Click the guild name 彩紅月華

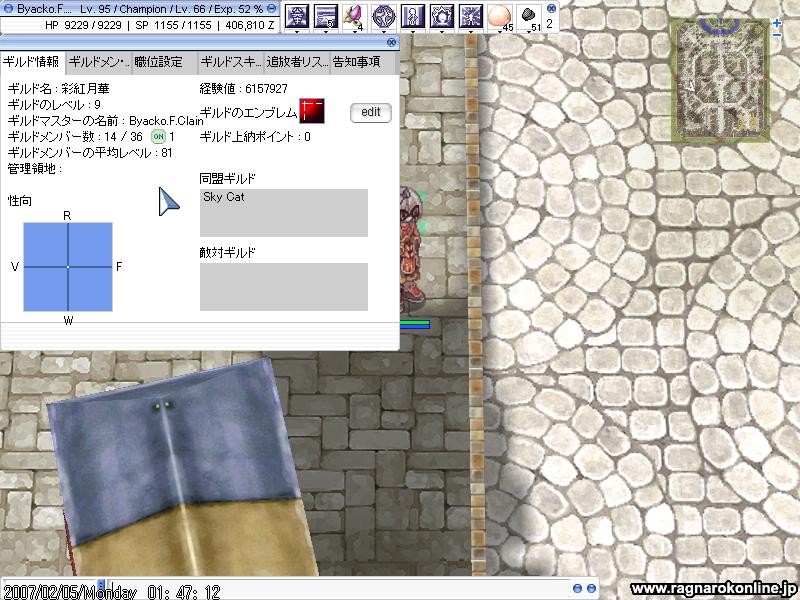coord(85,89)
